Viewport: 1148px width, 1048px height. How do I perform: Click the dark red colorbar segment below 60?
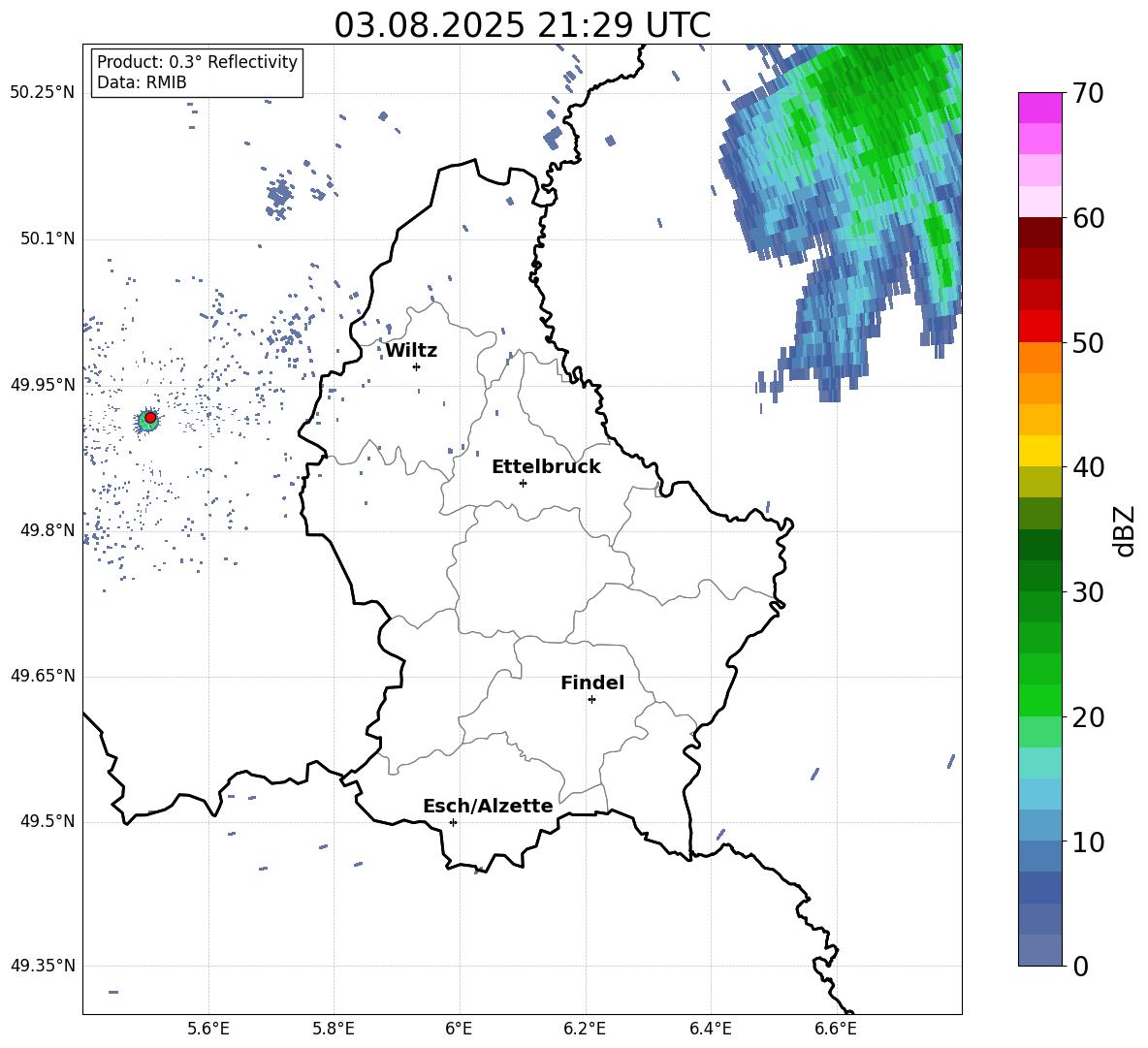(1039, 233)
